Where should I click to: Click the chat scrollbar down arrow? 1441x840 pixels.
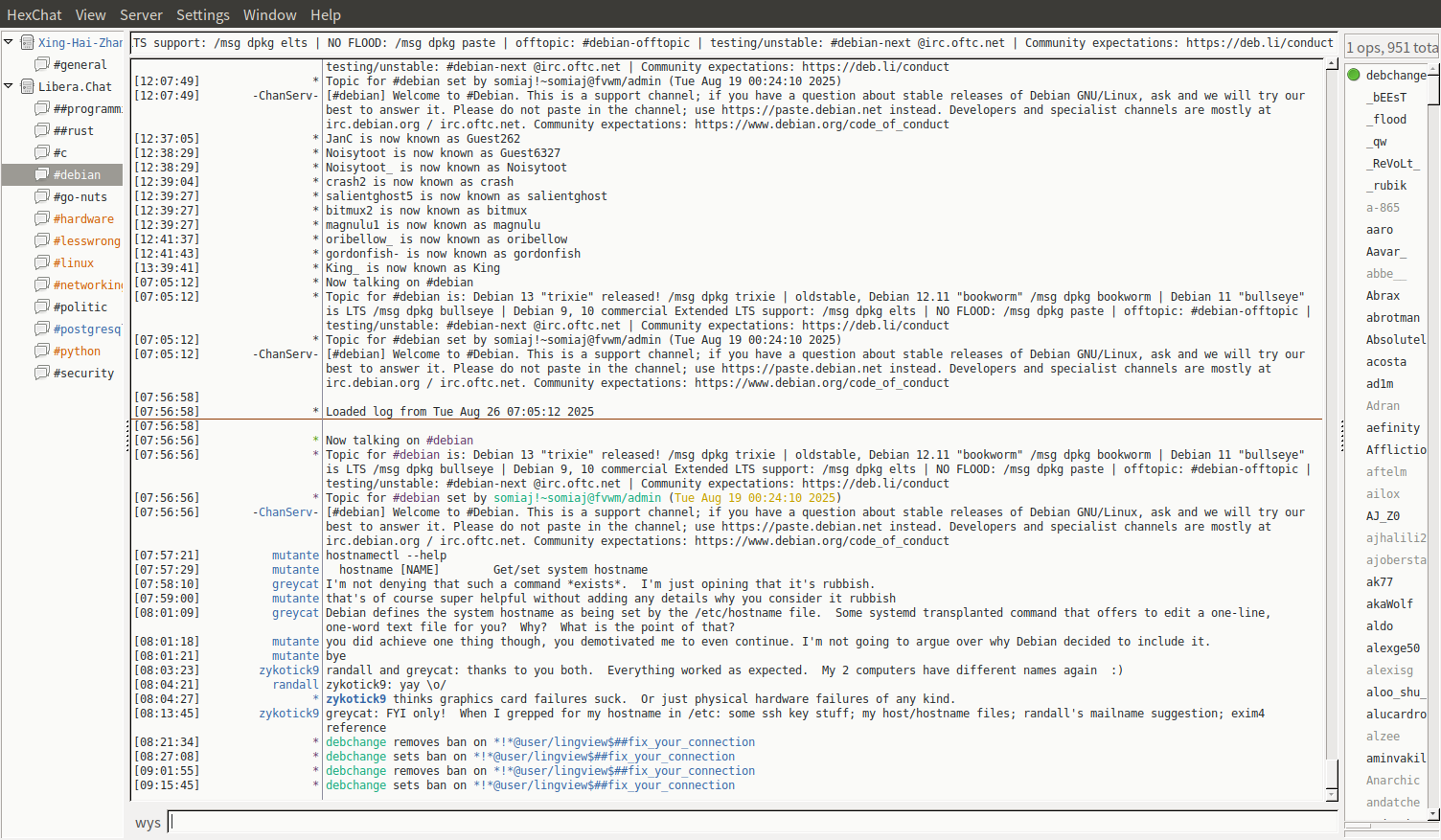point(1331,794)
